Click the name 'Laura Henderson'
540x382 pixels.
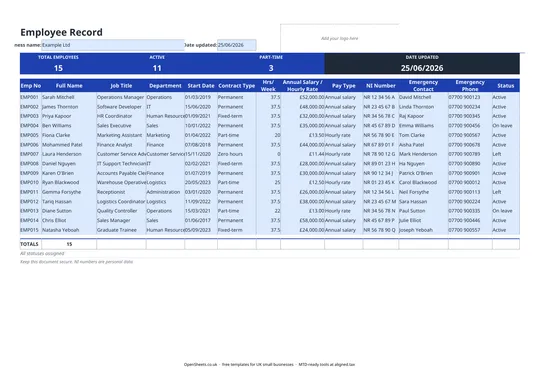pos(62,154)
